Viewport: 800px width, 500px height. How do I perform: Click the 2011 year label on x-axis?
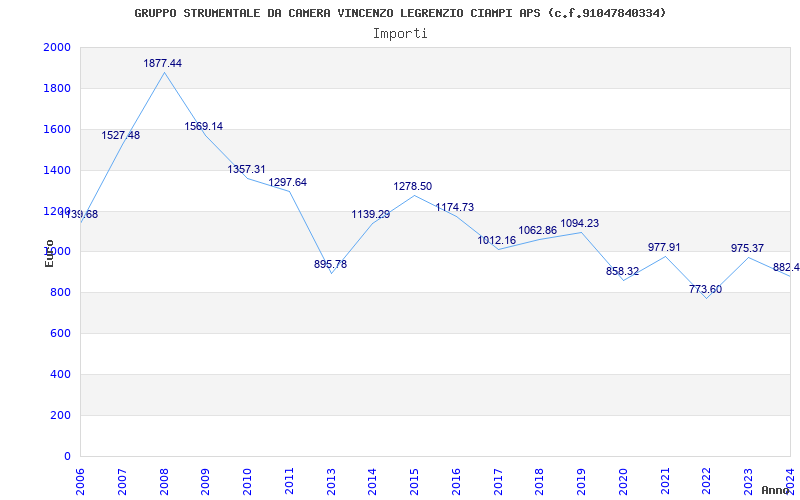(x=289, y=482)
